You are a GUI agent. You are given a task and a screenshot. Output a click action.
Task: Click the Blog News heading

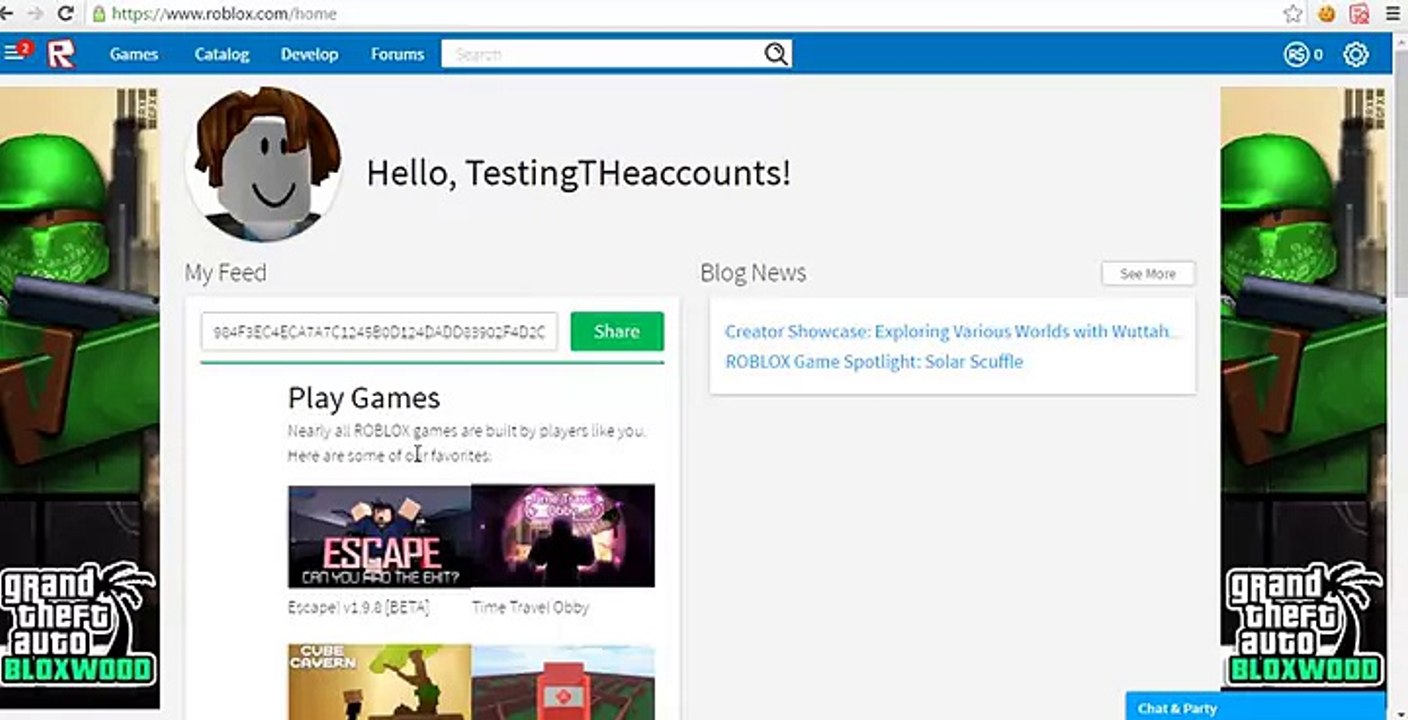753,273
